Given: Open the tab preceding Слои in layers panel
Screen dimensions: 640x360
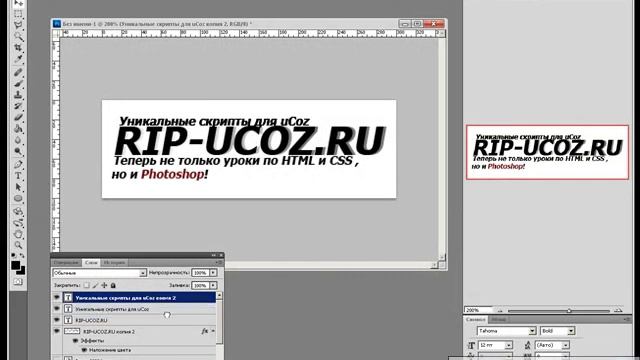Looking at the screenshot, I should click(66, 262).
